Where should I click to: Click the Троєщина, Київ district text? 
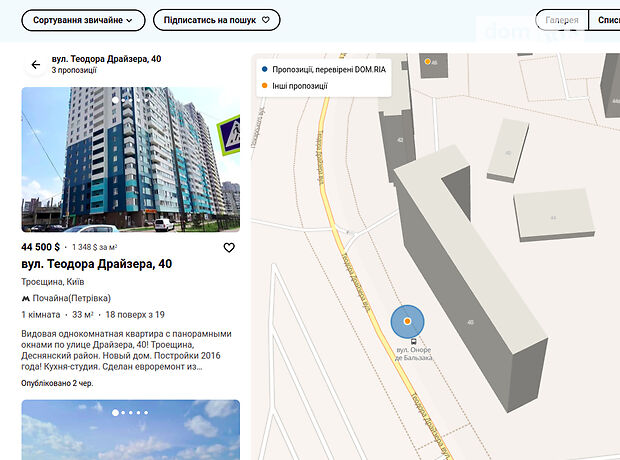point(53,282)
